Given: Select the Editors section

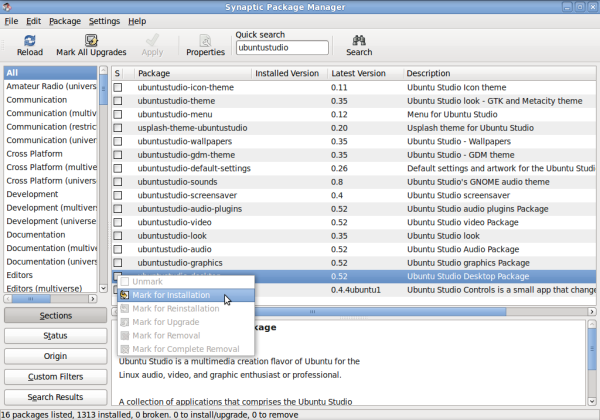Looking at the screenshot, I should pos(50,275).
